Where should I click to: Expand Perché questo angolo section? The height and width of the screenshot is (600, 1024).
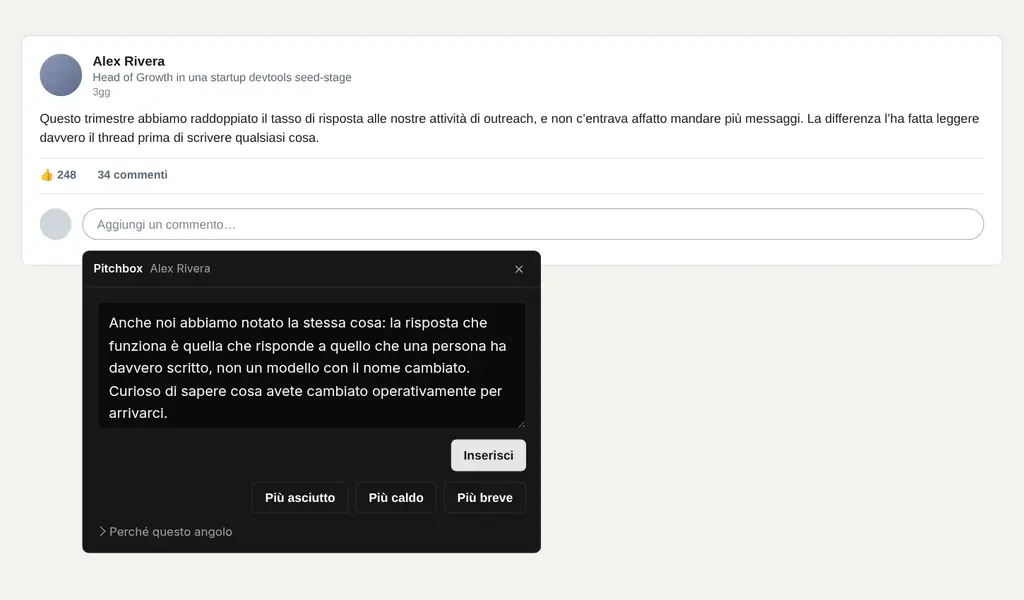pyautogui.click(x=166, y=531)
